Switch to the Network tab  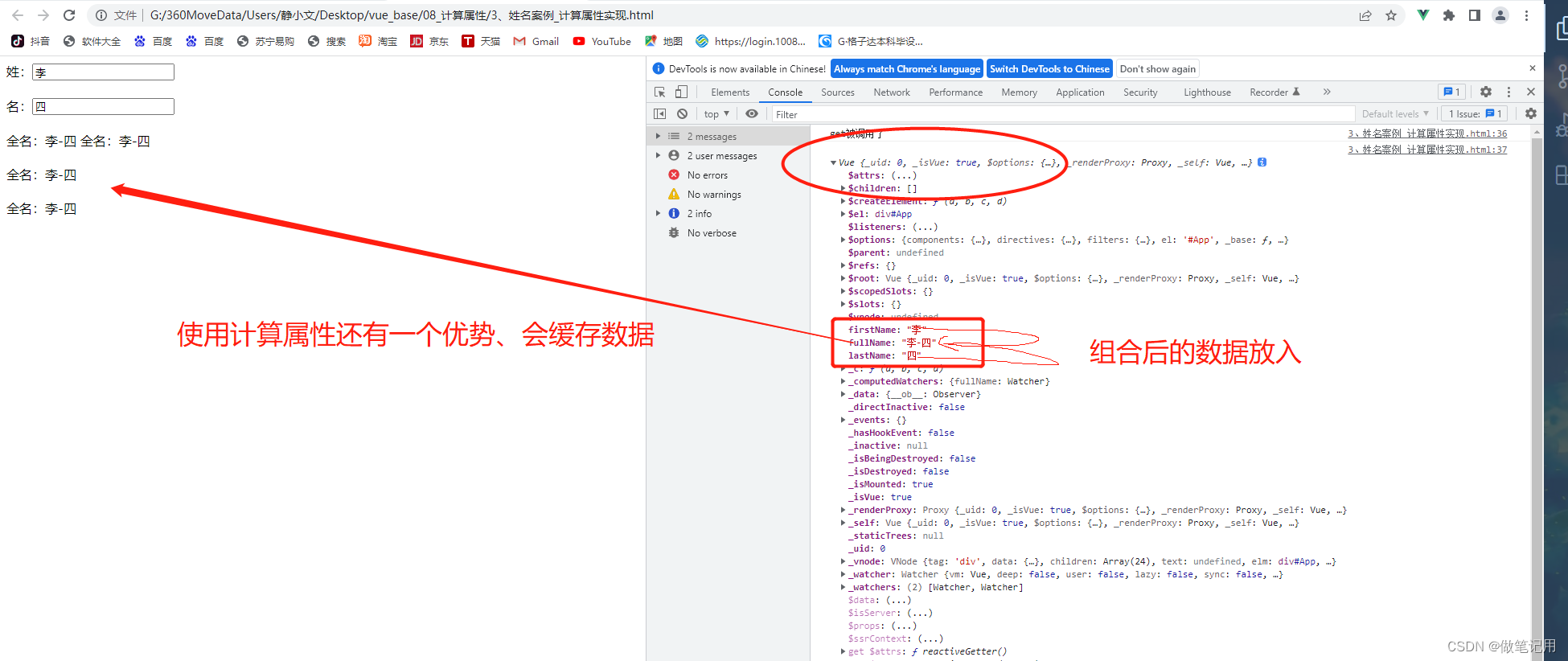point(892,92)
